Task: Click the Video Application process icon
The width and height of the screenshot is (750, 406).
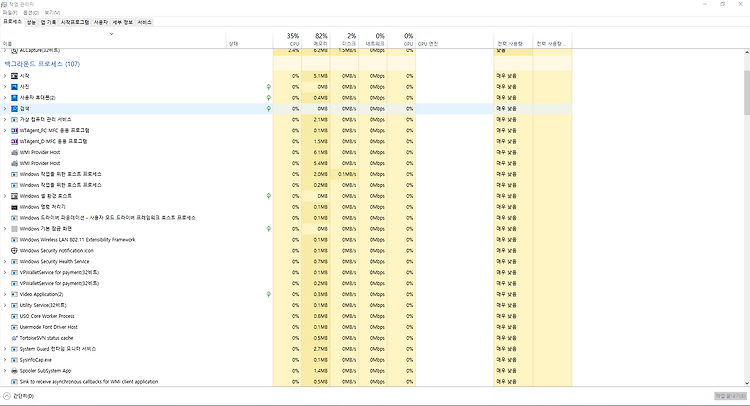Action: tap(14, 295)
